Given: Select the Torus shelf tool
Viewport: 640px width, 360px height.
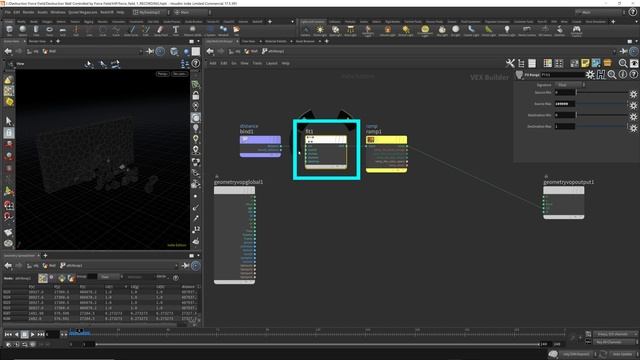Looking at the screenshot, I should pyautogui.click(x=49, y=30).
